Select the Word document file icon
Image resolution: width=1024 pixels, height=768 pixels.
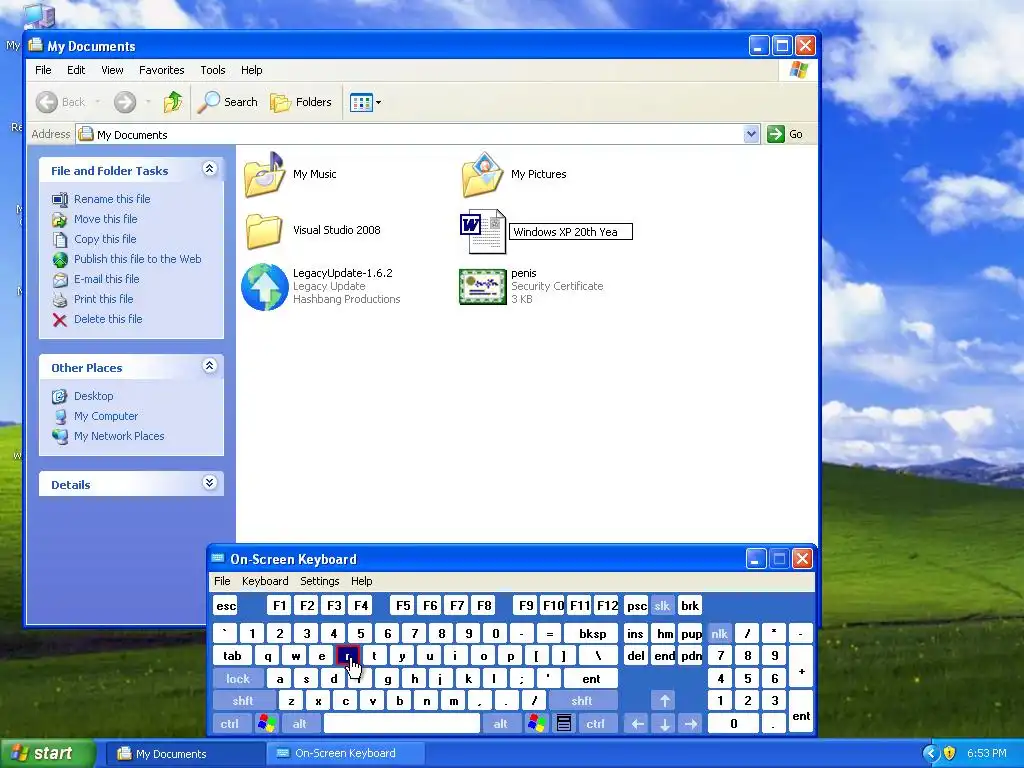coord(483,231)
